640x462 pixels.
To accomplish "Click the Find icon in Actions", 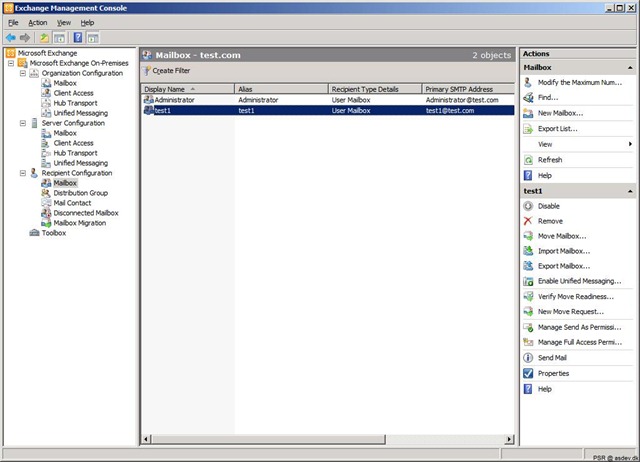I will tap(528, 98).
